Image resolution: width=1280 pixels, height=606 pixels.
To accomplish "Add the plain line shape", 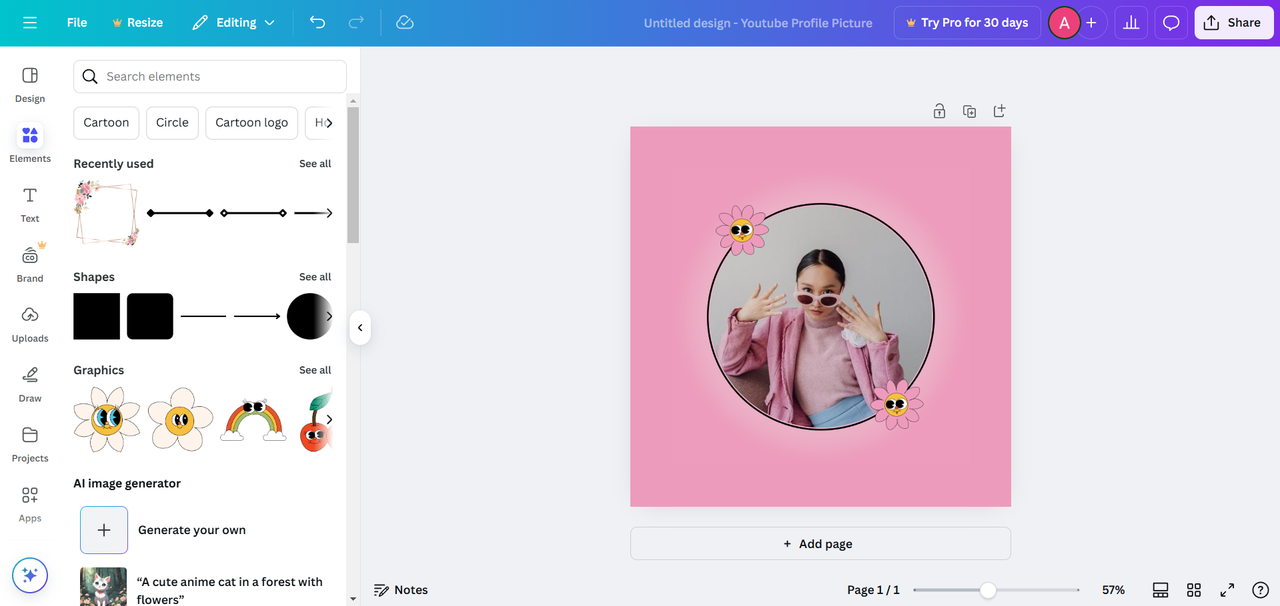I will point(203,316).
